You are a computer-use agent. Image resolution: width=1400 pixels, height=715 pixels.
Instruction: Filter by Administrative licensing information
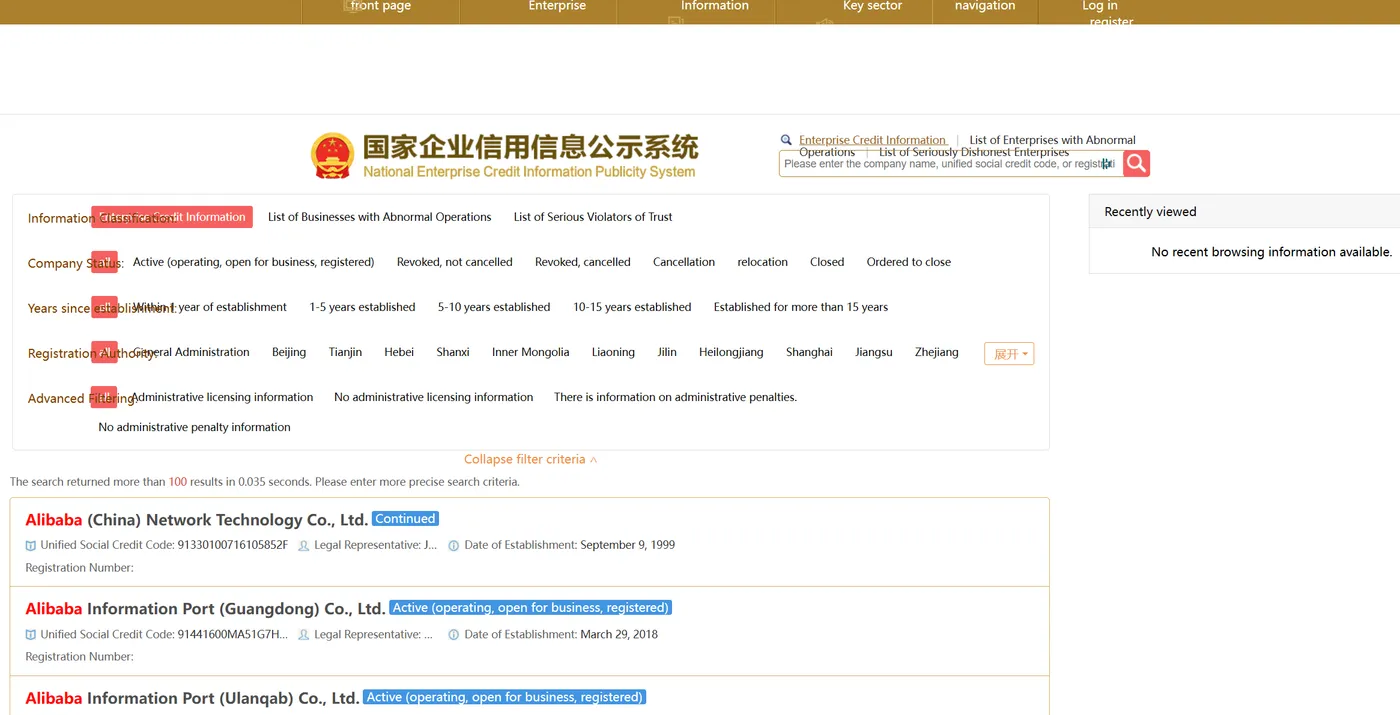[x=222, y=397]
